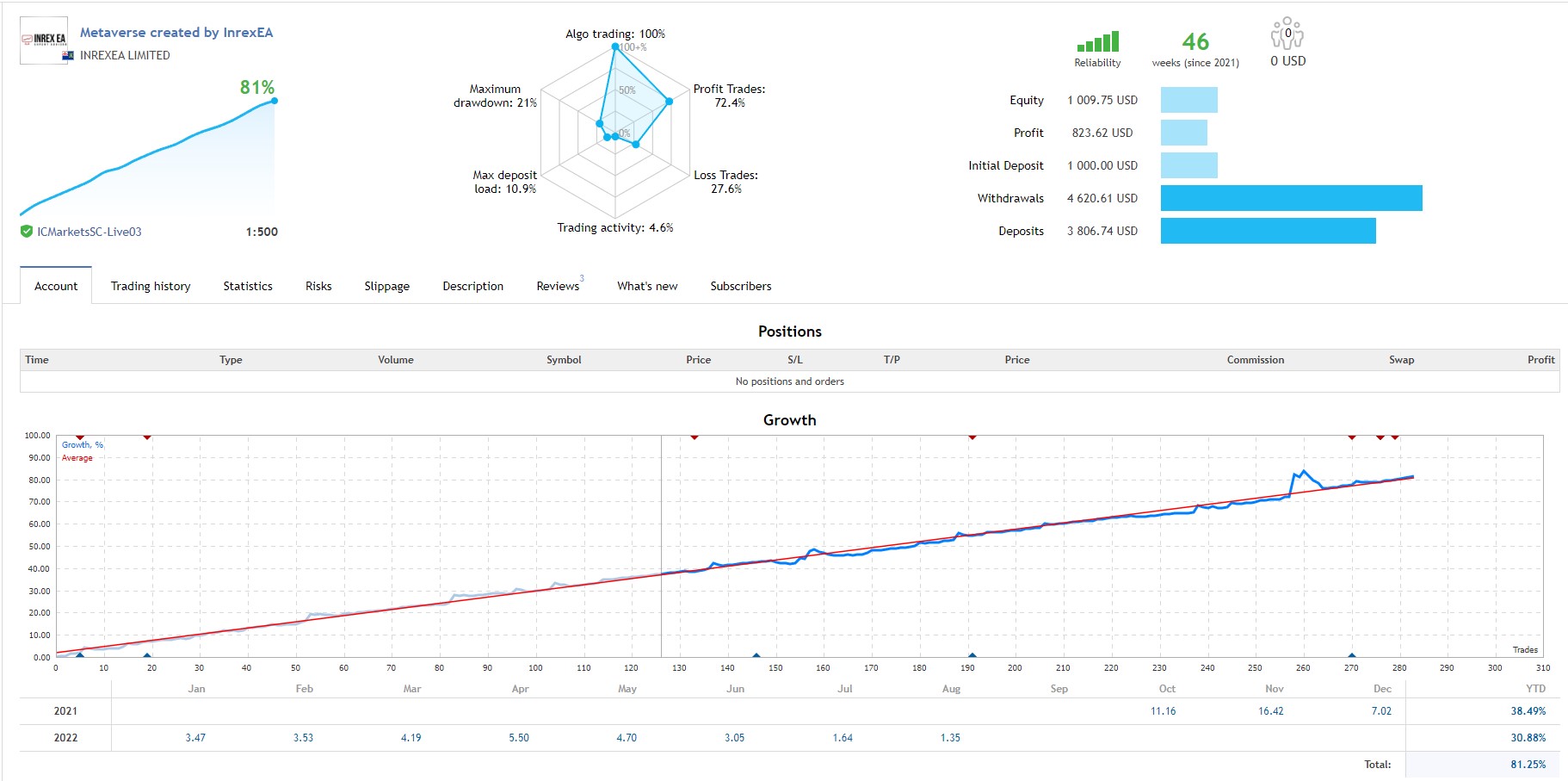The height and width of the screenshot is (781, 1568).
Task: Click the INREXEA LIMITED author link
Action: [x=125, y=55]
